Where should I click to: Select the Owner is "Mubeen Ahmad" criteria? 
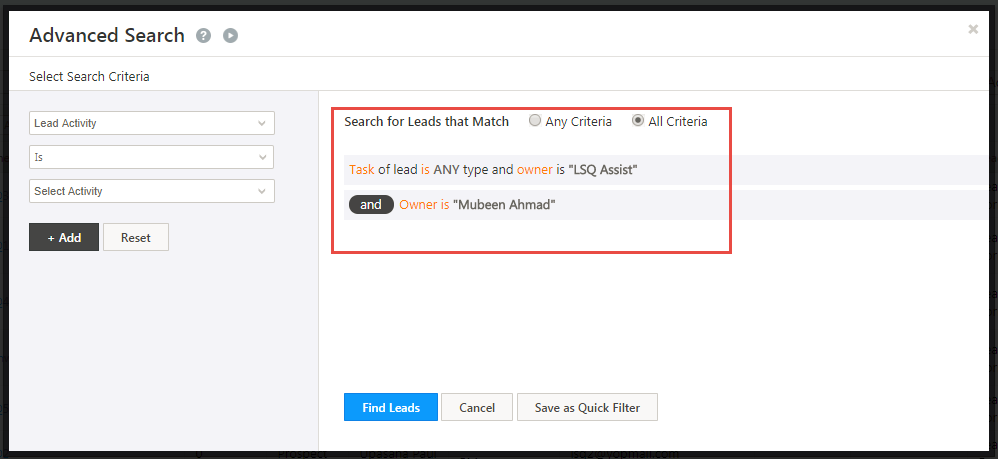coord(476,205)
